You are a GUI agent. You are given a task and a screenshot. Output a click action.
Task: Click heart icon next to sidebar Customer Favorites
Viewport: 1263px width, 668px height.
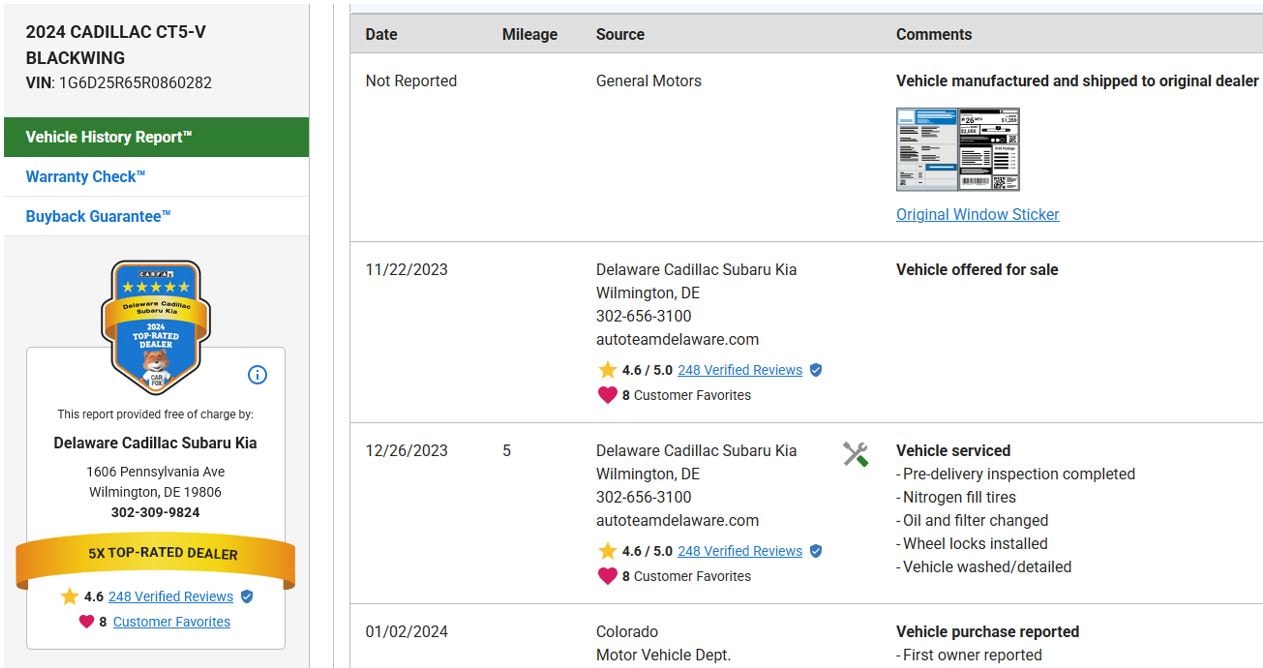tap(87, 622)
